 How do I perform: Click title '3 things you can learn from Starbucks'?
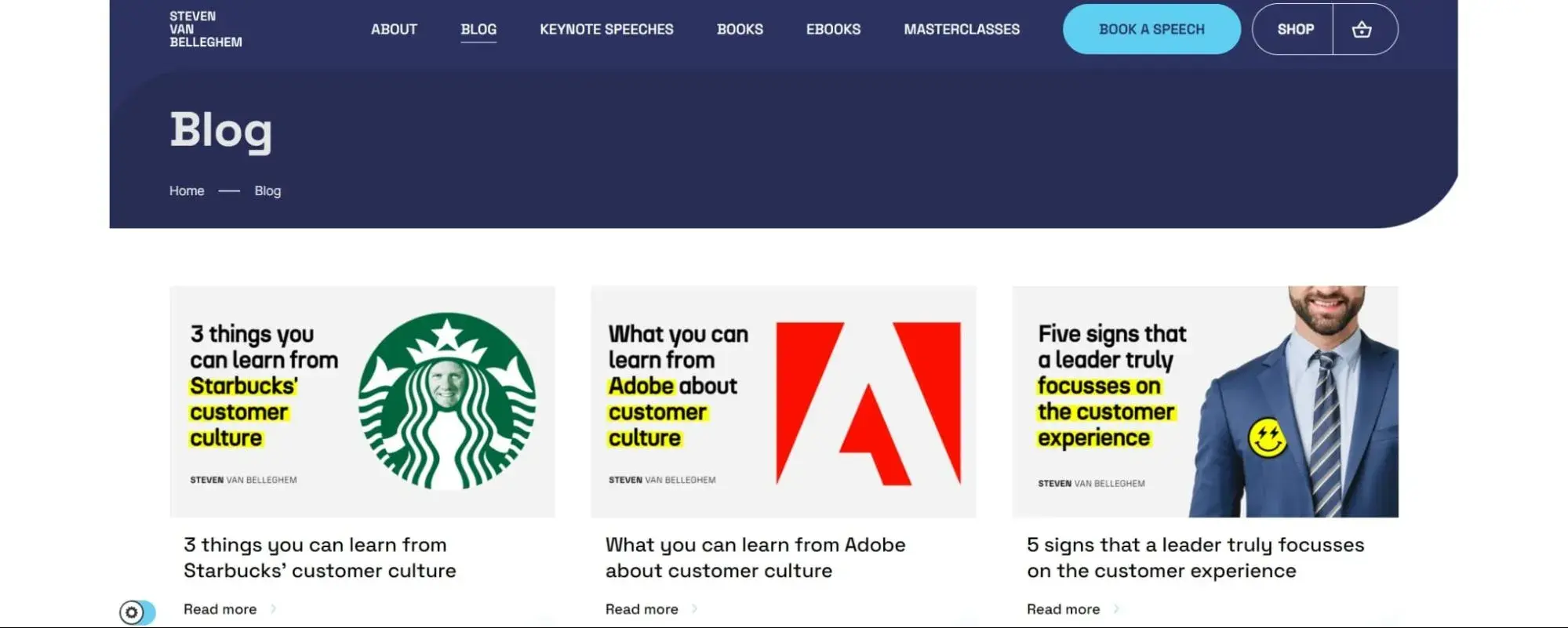[x=319, y=557]
